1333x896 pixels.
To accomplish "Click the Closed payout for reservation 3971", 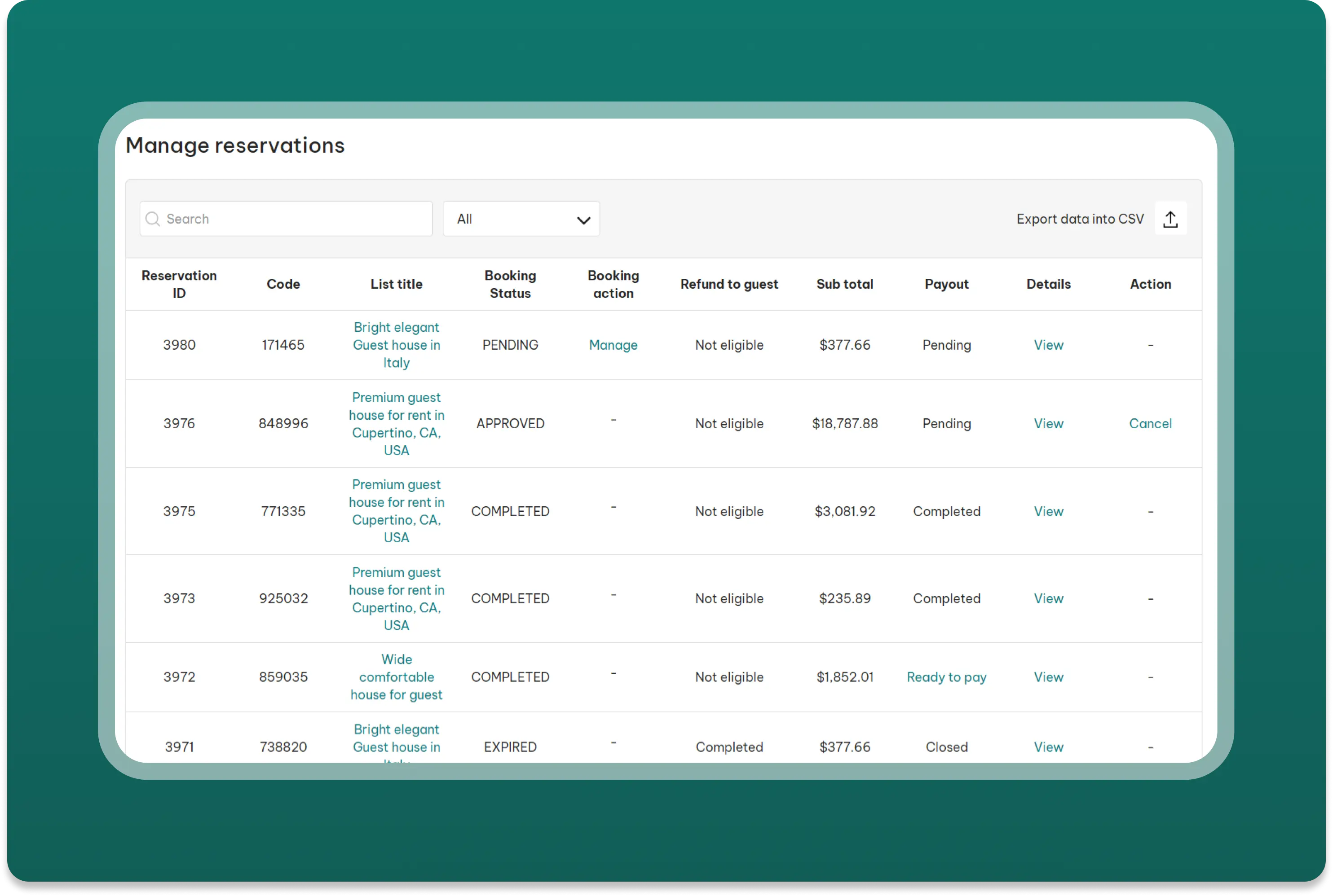I will click(x=946, y=747).
